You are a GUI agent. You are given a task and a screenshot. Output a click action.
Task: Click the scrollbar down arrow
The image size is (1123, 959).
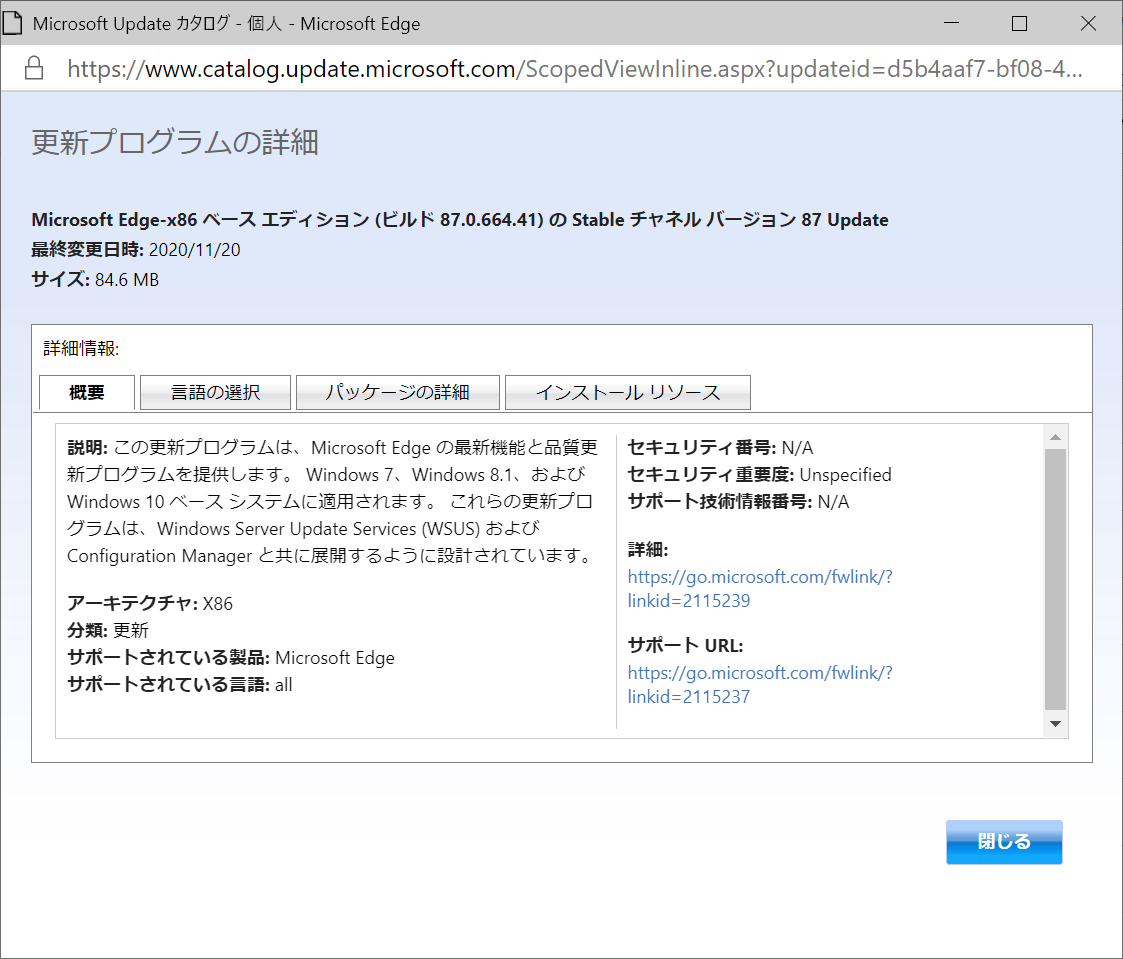tap(1055, 723)
